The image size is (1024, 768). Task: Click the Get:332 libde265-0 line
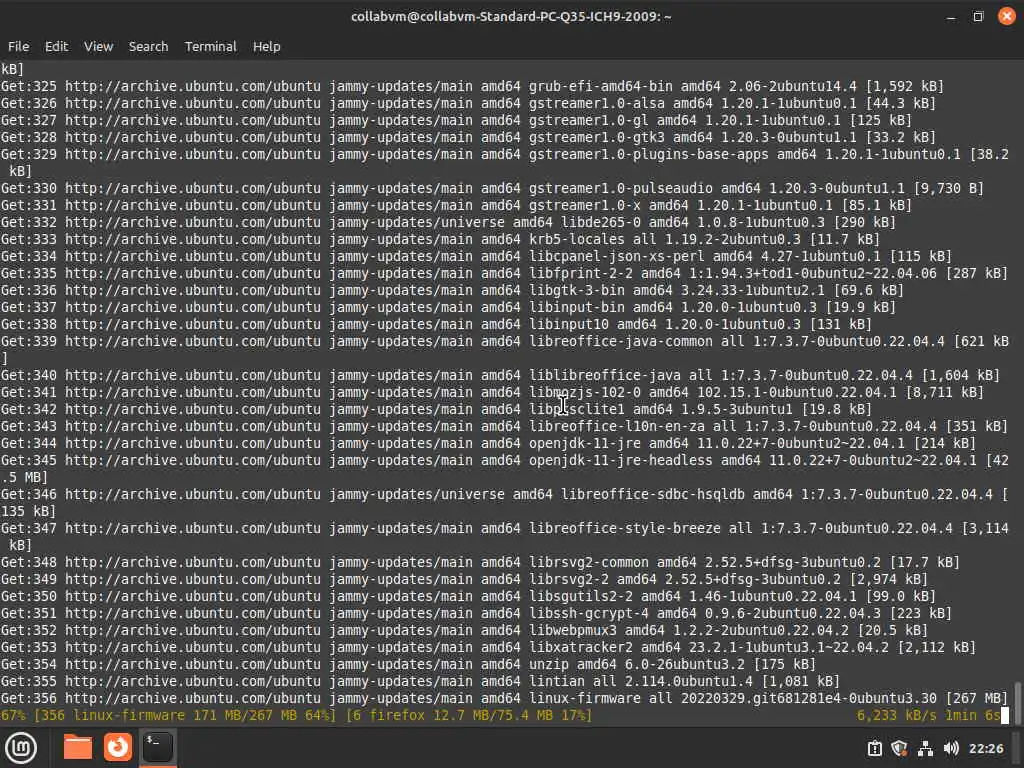click(x=448, y=222)
